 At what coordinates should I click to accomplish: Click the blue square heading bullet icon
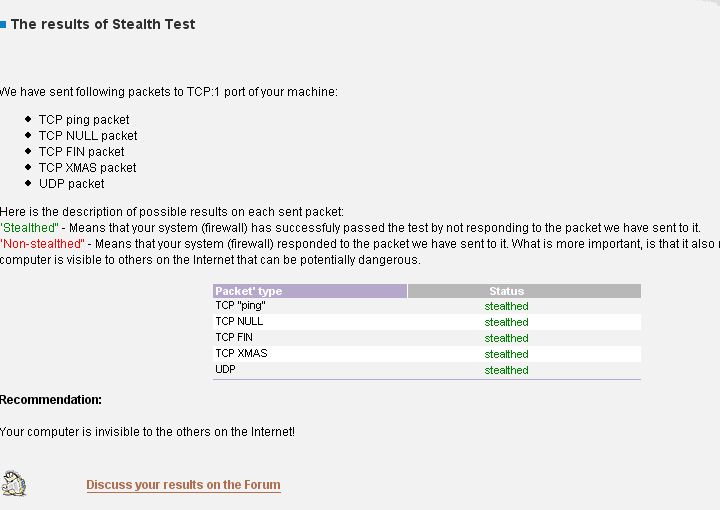[x=3, y=24]
